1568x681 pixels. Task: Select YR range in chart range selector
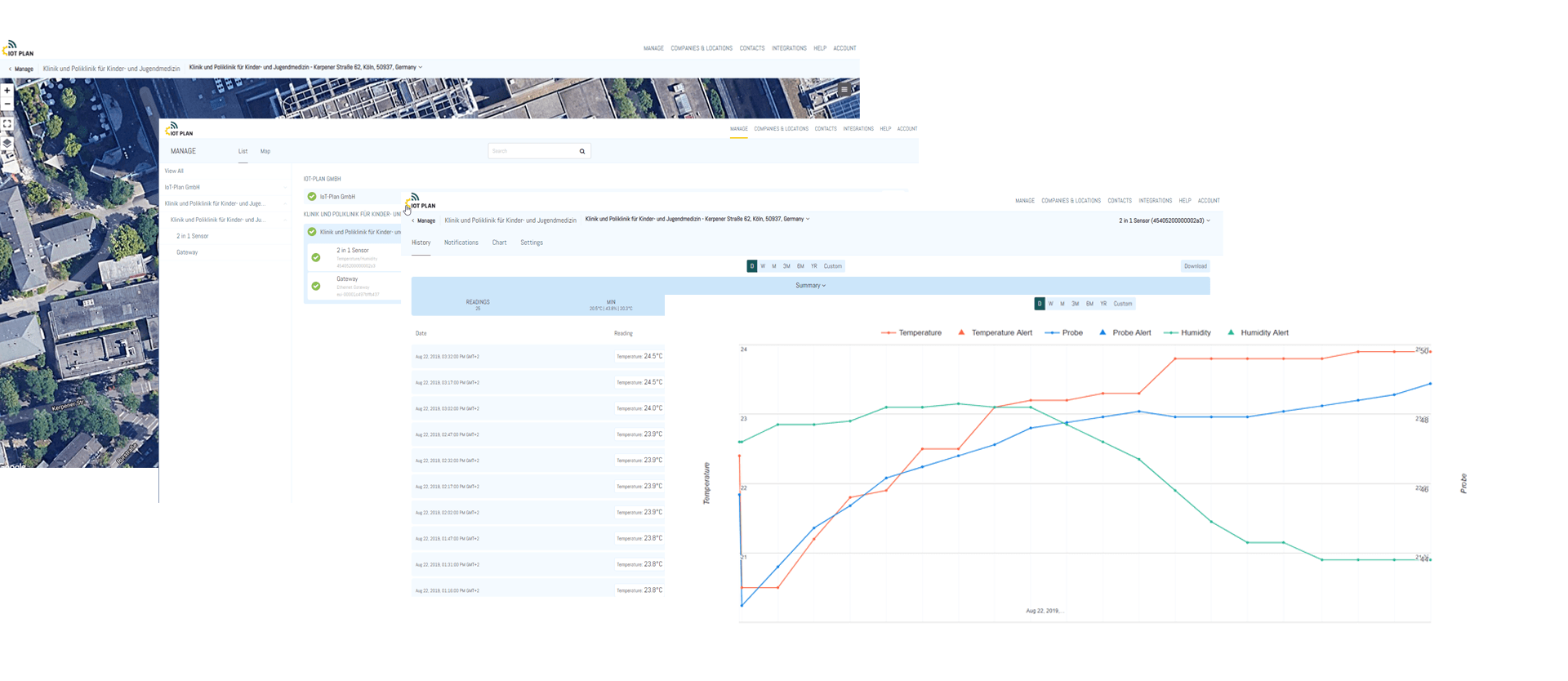coord(1103,304)
